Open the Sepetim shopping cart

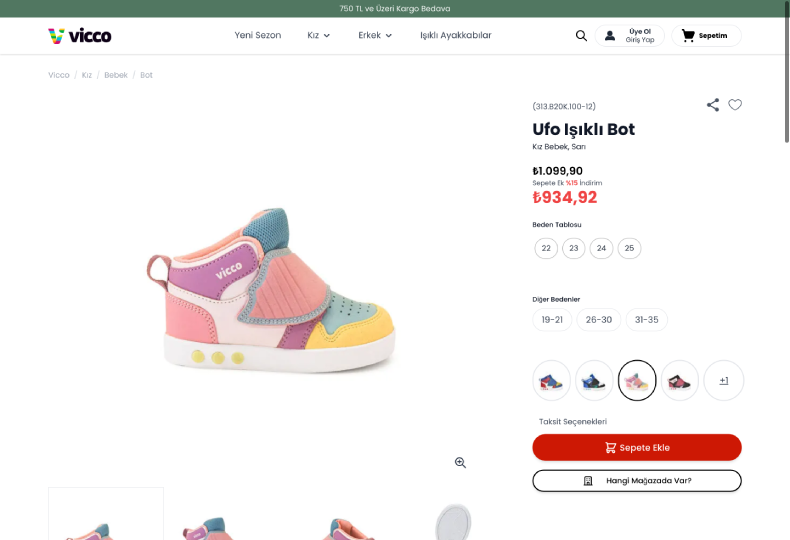tap(706, 36)
